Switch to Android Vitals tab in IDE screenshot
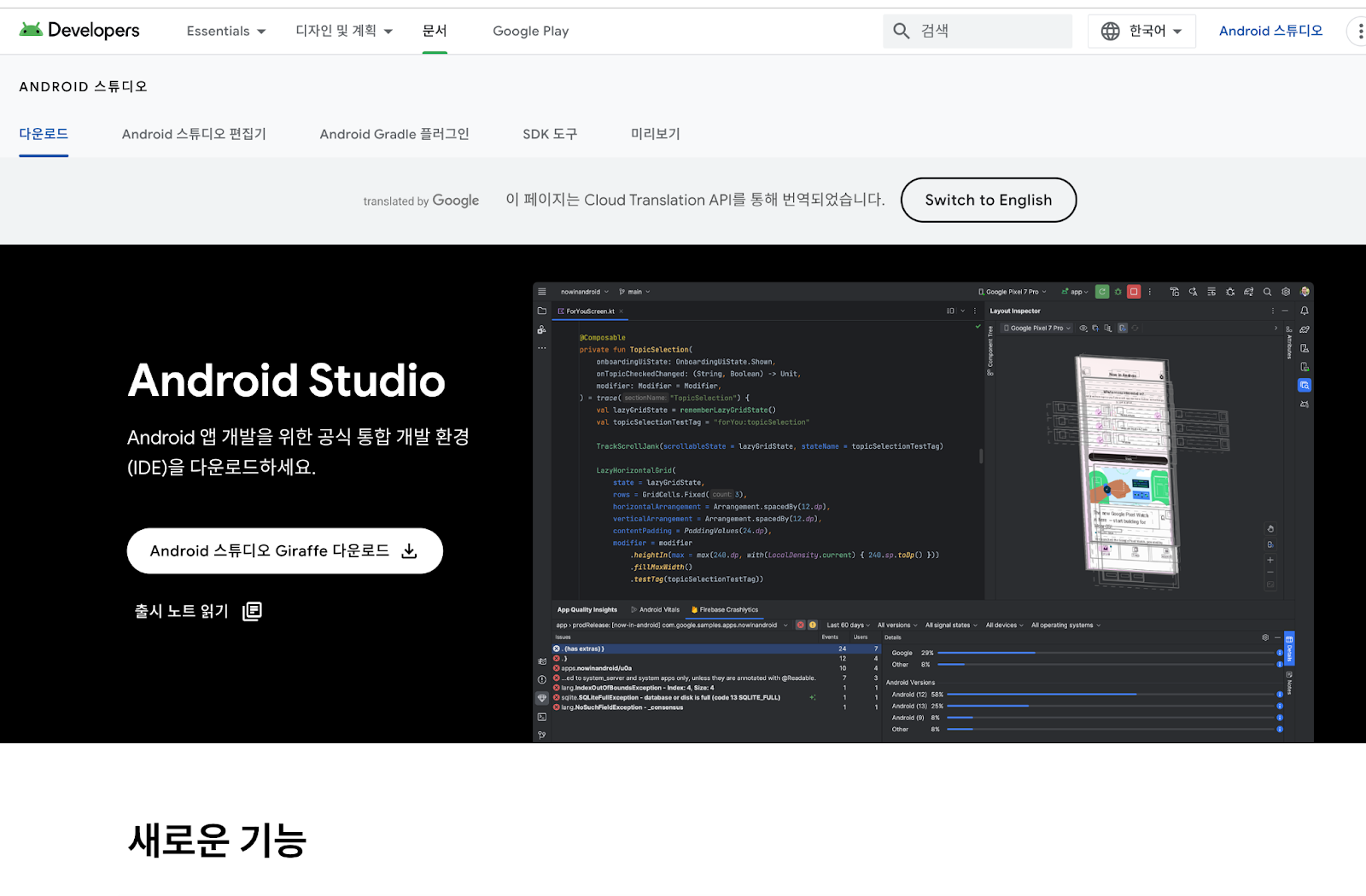Viewport: 1366px width, 896px height. (x=655, y=610)
